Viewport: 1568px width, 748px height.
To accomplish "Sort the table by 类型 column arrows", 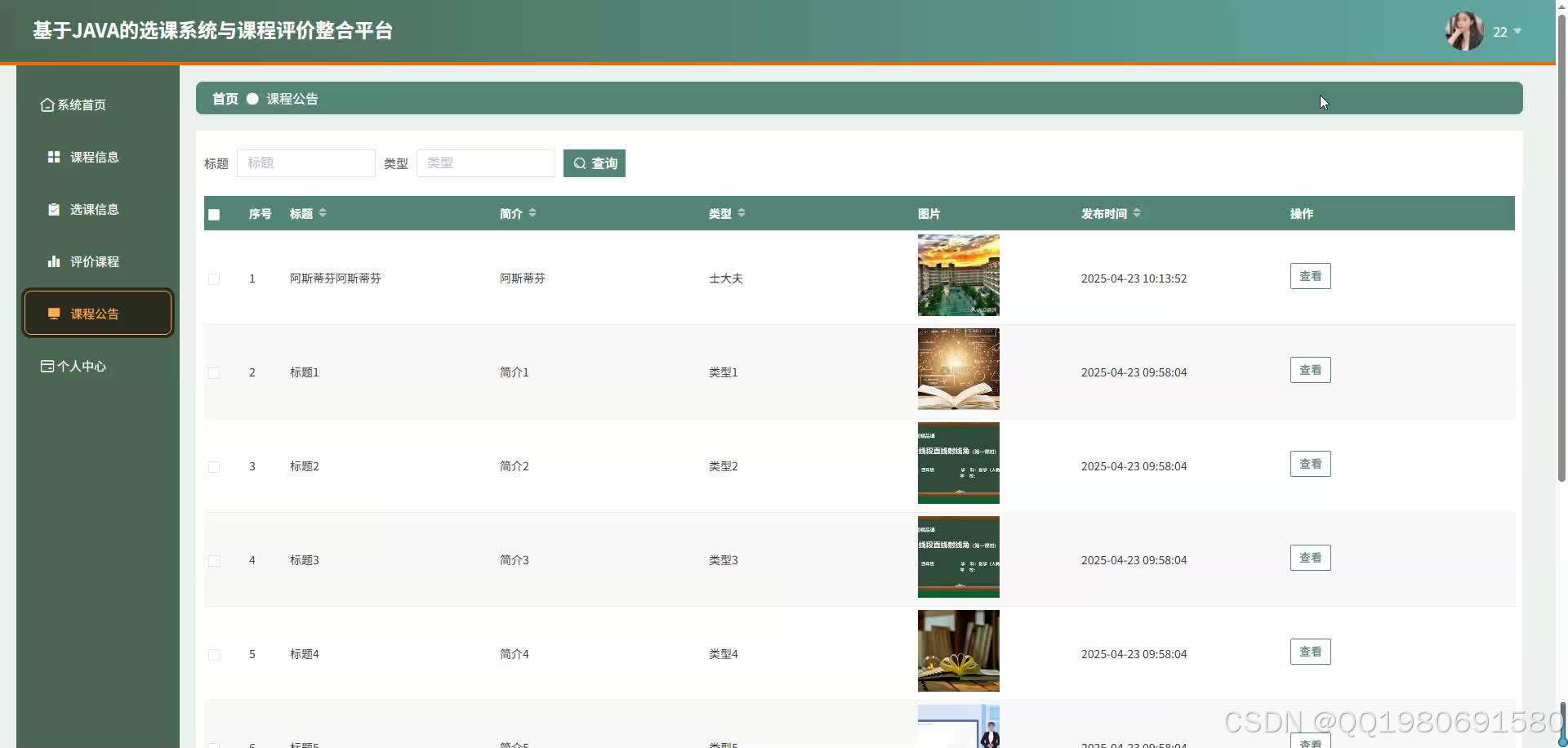I will pos(742,212).
